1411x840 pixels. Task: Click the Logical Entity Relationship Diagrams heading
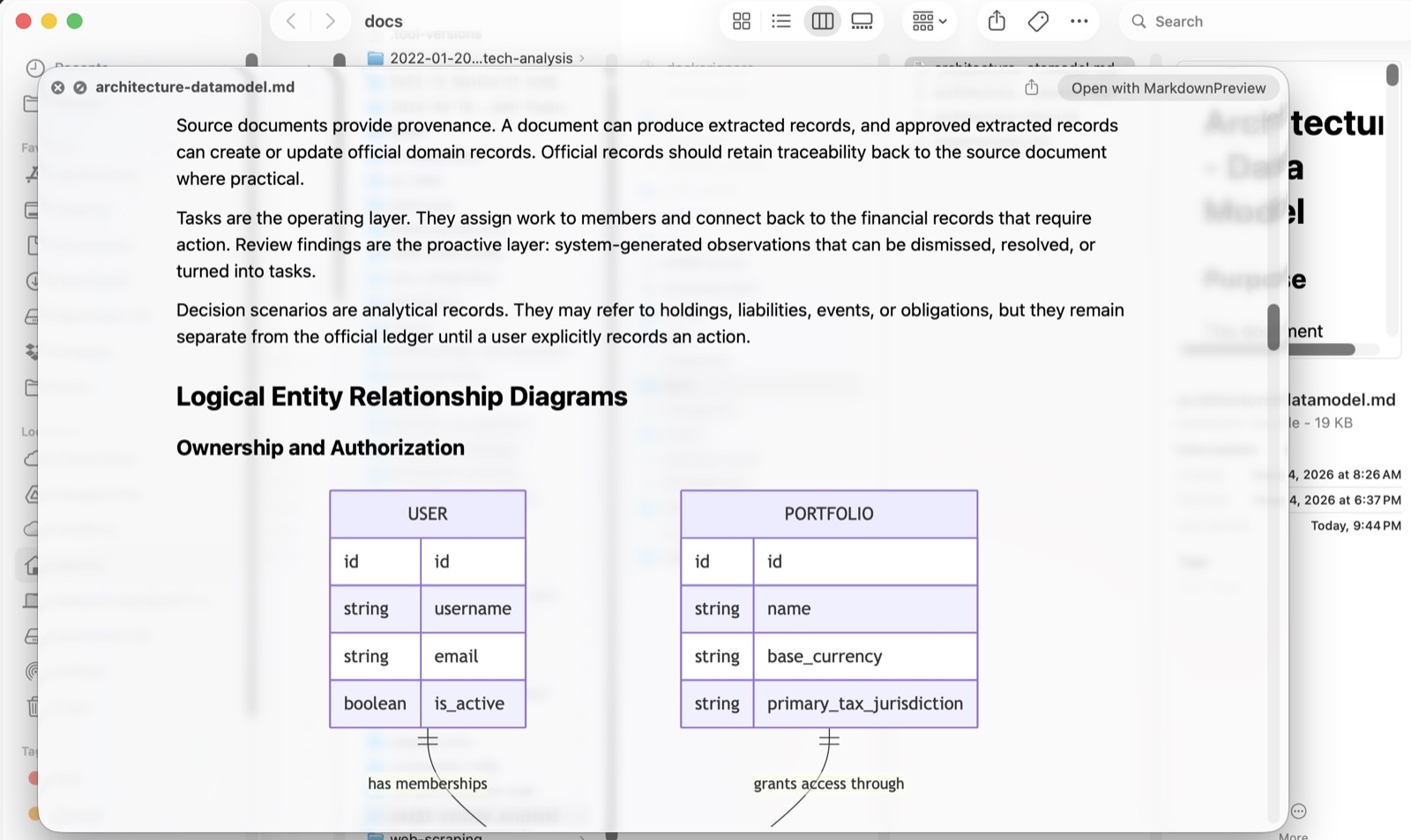point(402,397)
